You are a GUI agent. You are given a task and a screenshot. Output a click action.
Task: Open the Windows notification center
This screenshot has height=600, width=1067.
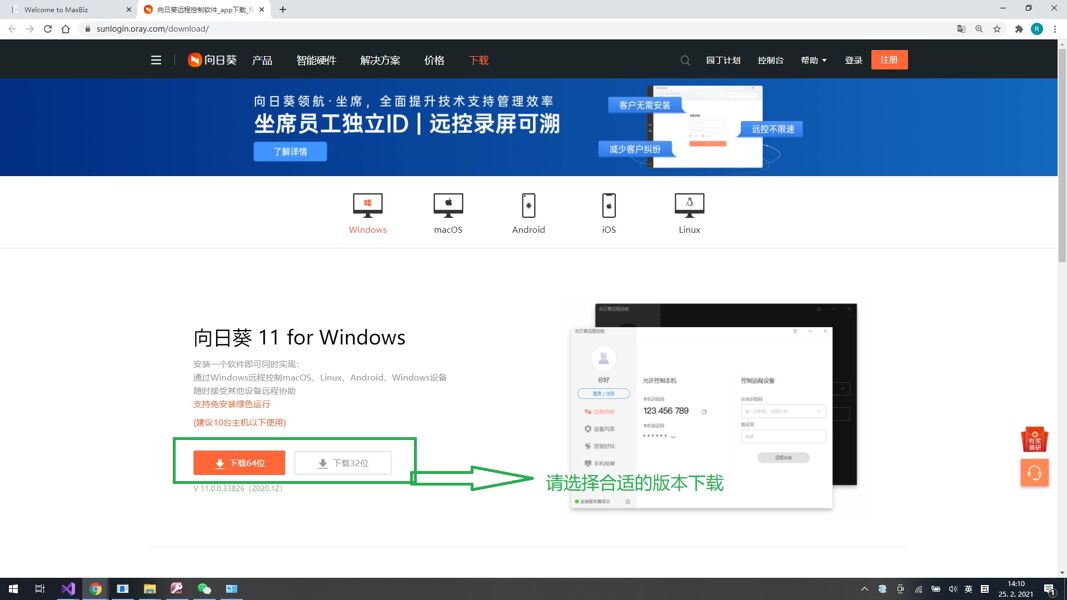pos(1051,588)
